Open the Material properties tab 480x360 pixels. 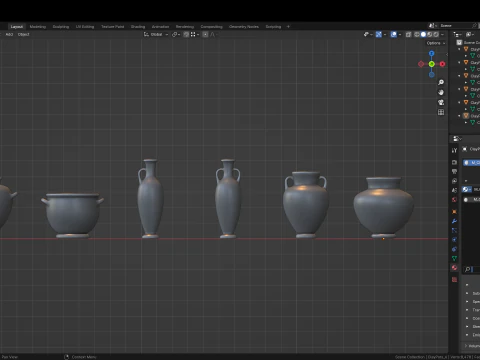(x=454, y=268)
